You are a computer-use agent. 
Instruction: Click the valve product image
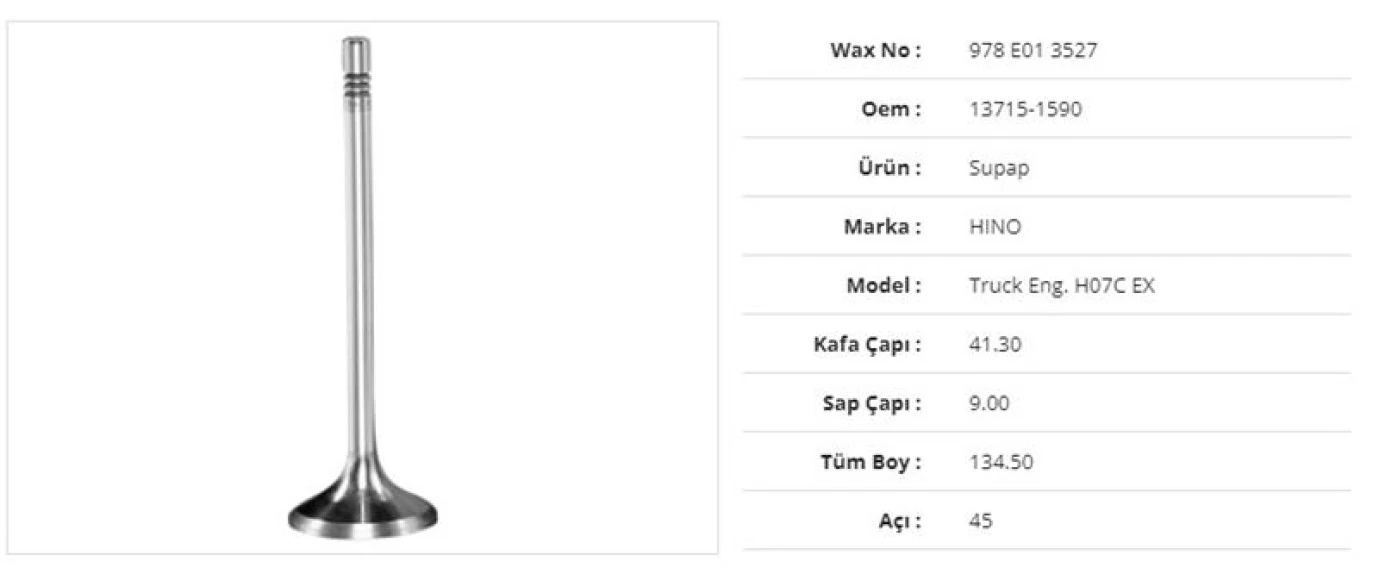click(x=361, y=300)
